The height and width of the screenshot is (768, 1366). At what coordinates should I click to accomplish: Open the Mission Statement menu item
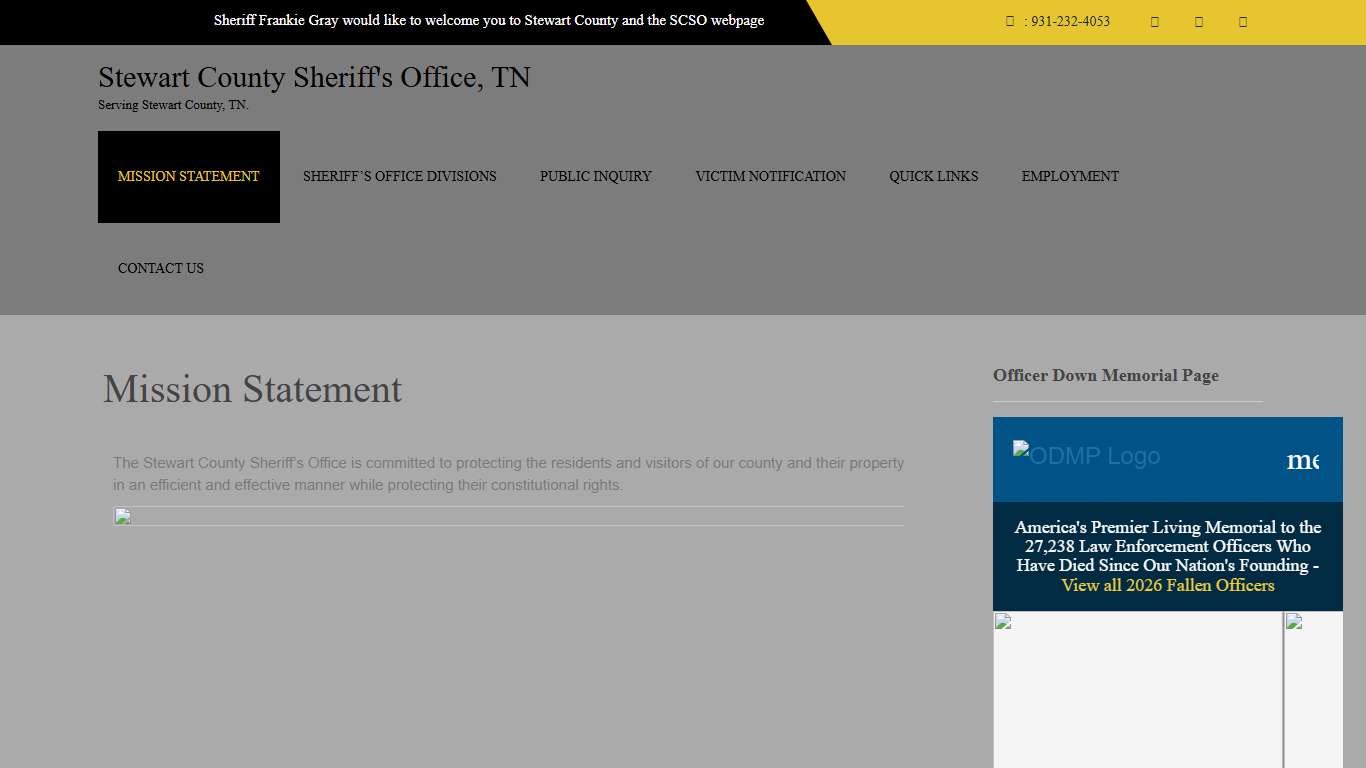(x=188, y=176)
